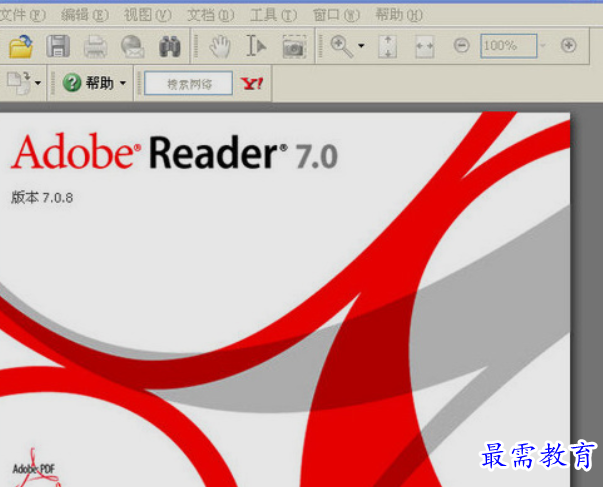Open a file with the folder icon
Viewport: 603px width, 487px height.
[x=21, y=46]
